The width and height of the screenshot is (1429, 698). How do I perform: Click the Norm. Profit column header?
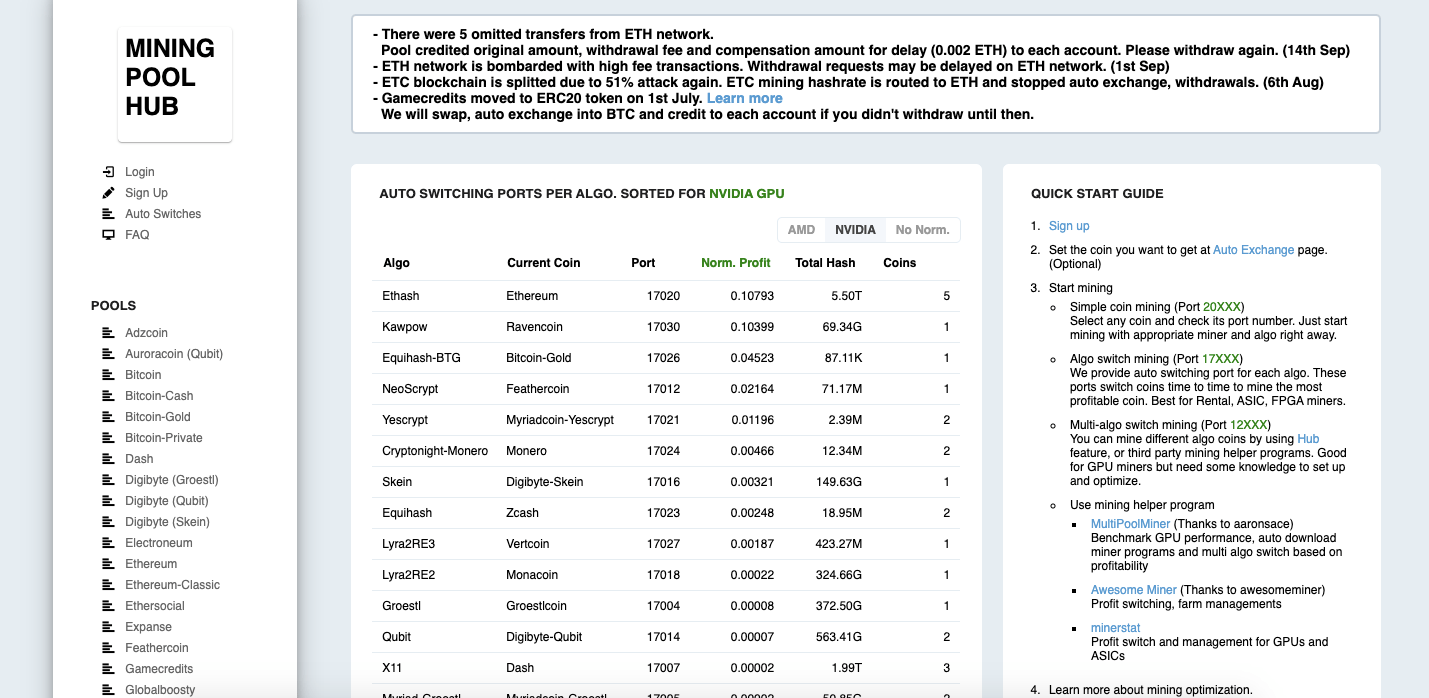pos(735,263)
